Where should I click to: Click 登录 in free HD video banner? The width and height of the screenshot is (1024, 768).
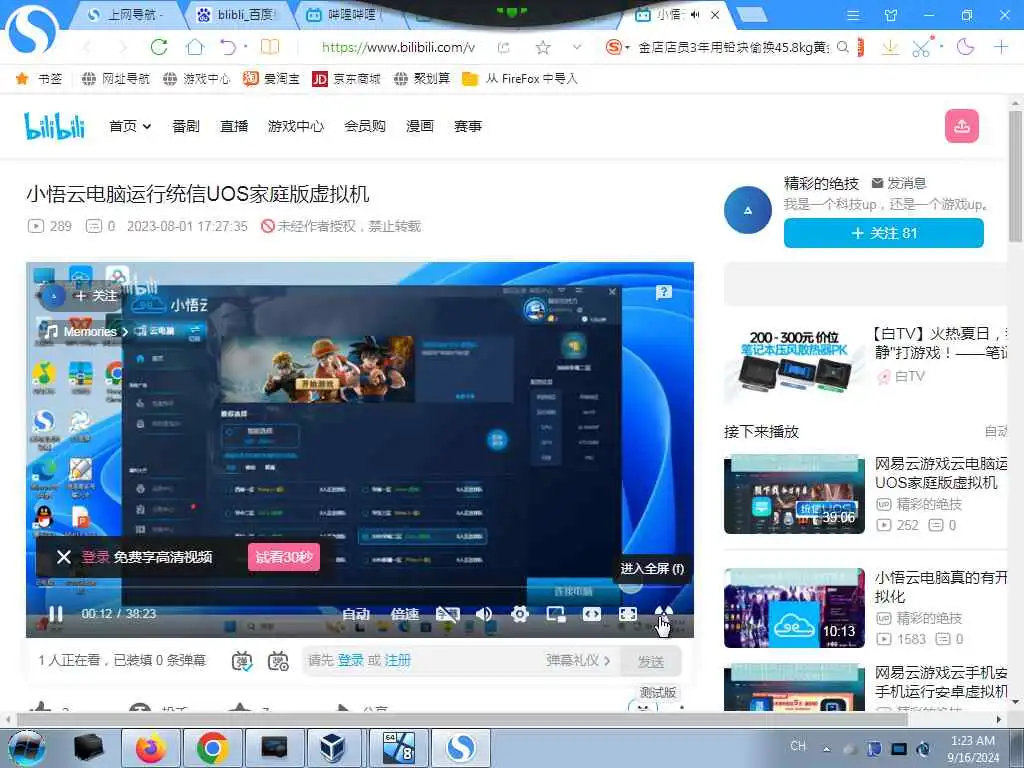95,557
